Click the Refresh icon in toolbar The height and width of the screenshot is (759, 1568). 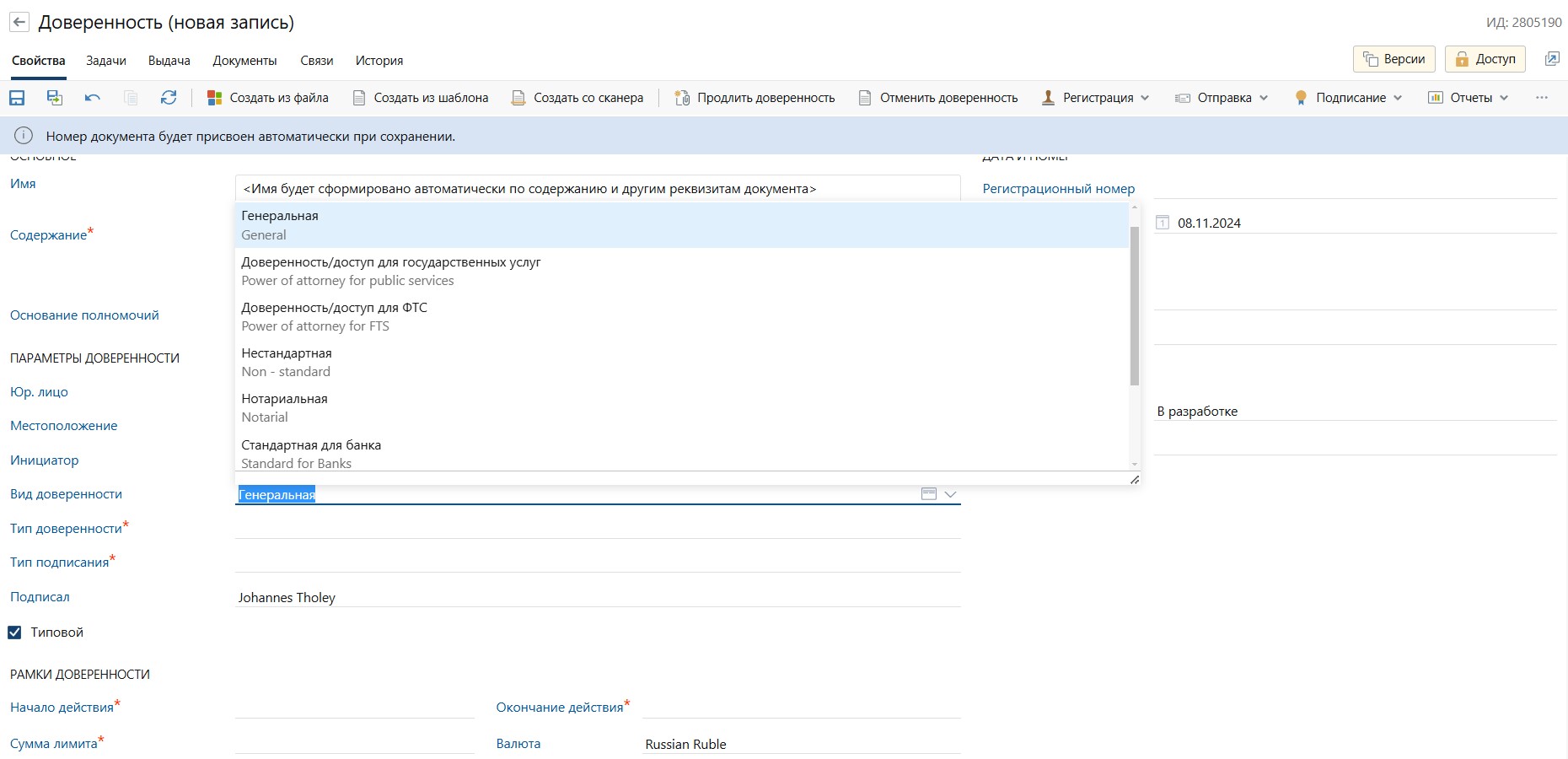169,98
